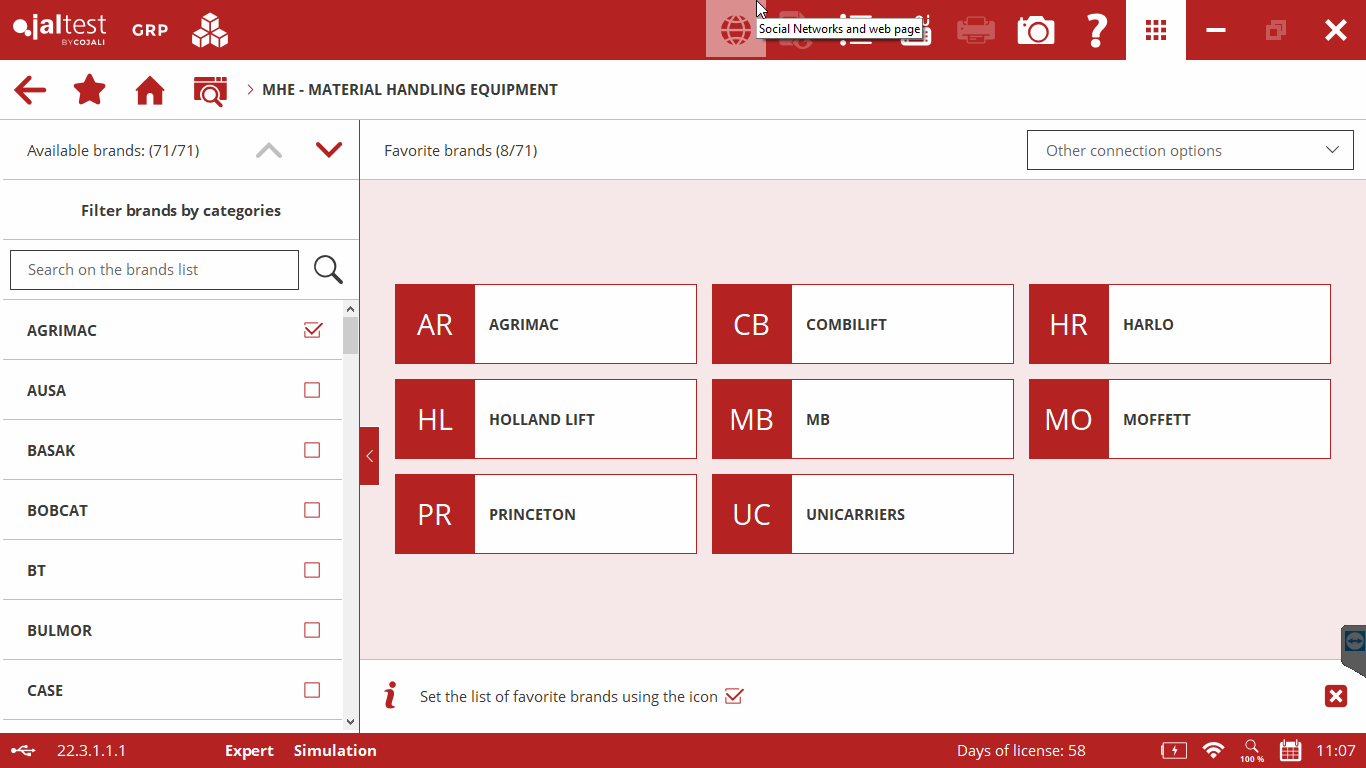Click the 11:07 clock in status bar
Screen dimensions: 1366x768
point(1336,750)
